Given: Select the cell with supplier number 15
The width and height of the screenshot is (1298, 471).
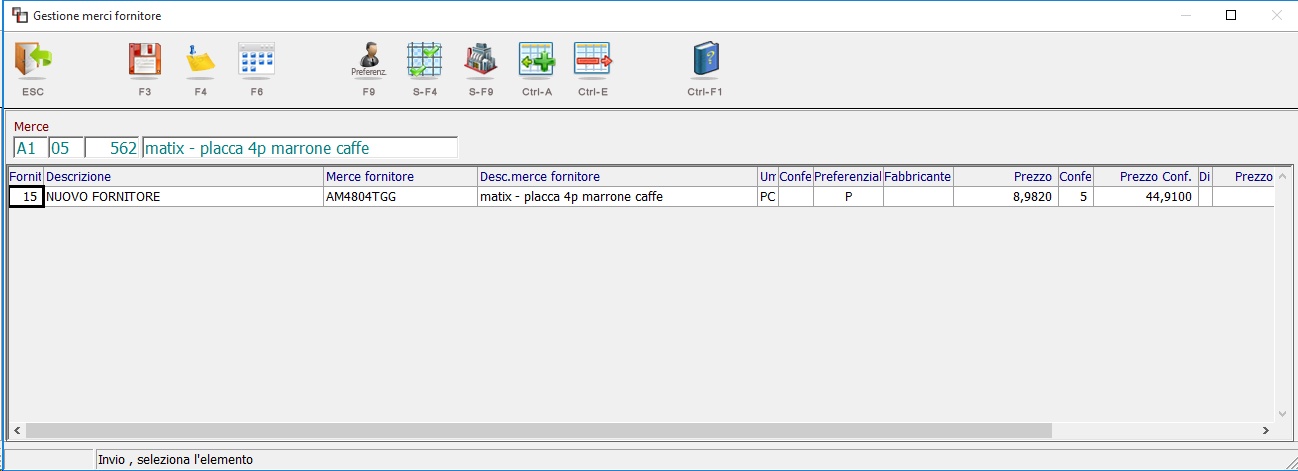Looking at the screenshot, I should (x=26, y=197).
